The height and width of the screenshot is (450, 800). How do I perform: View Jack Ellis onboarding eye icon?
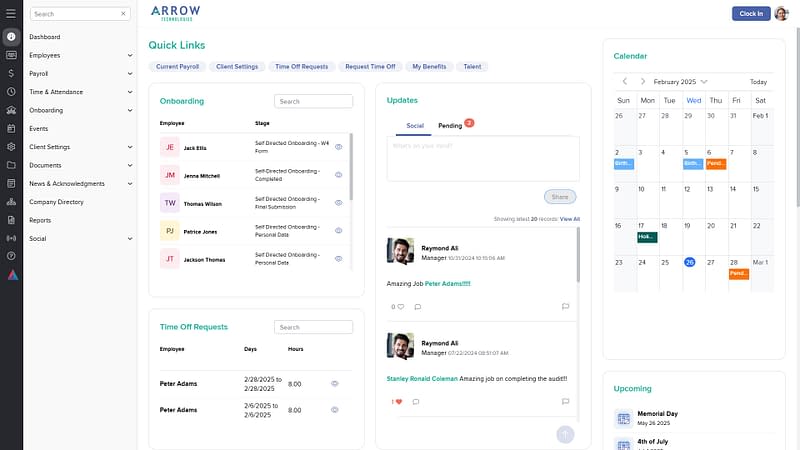click(339, 147)
